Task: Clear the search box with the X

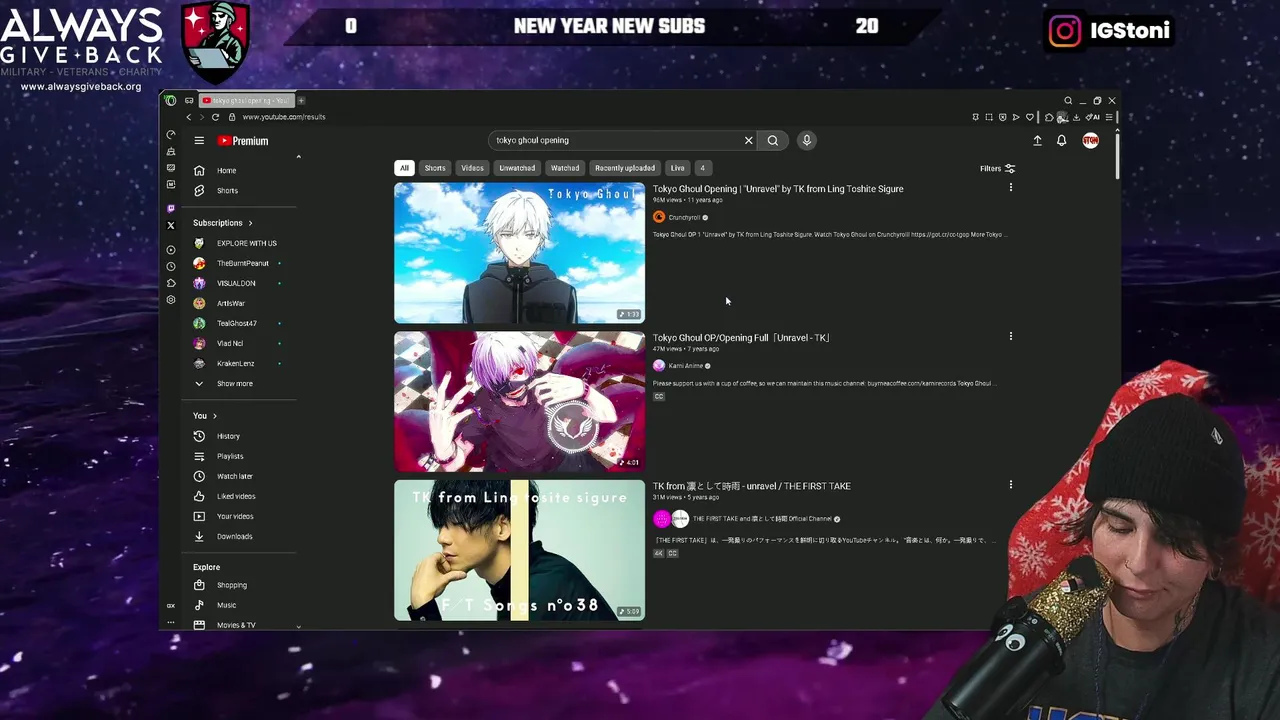Action: coord(748,140)
